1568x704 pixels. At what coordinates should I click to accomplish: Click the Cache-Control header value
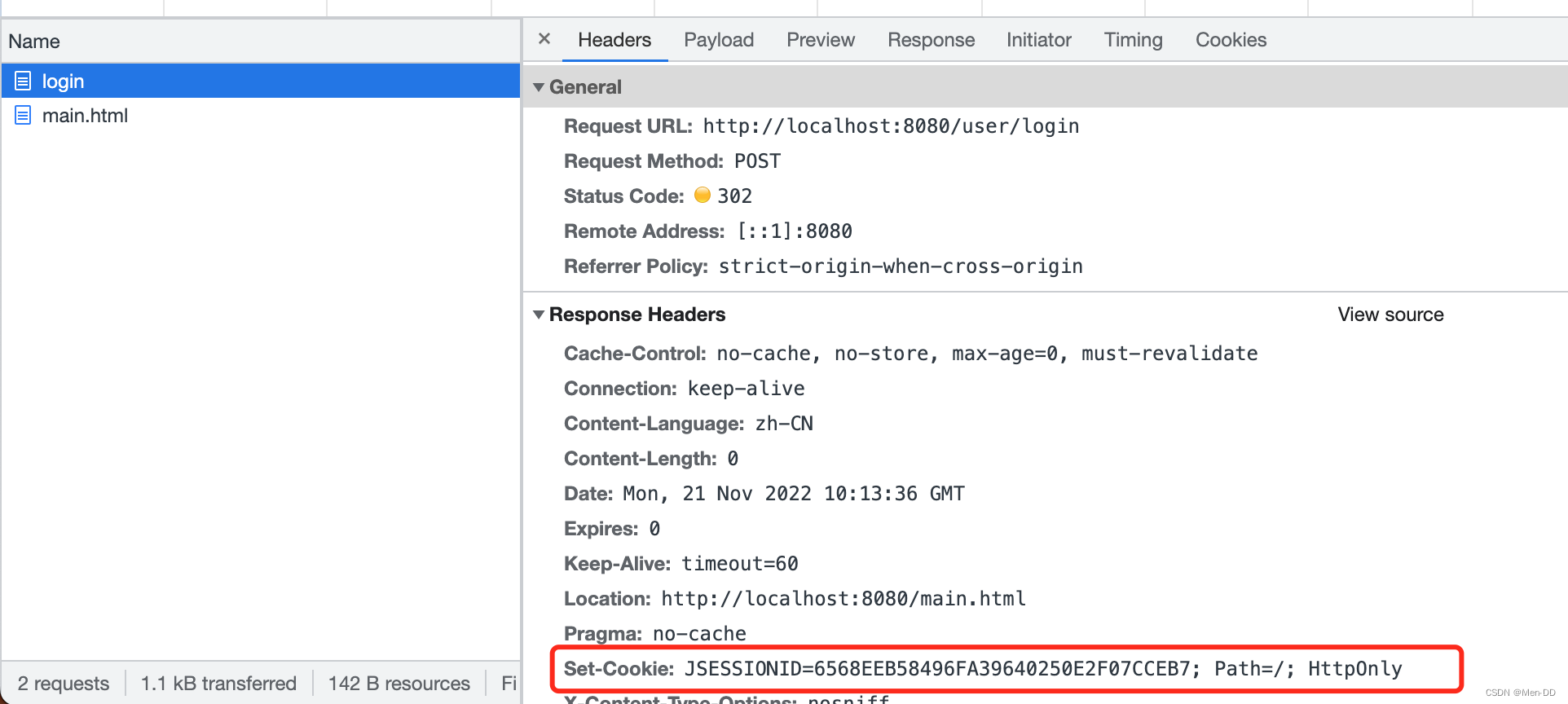(987, 354)
